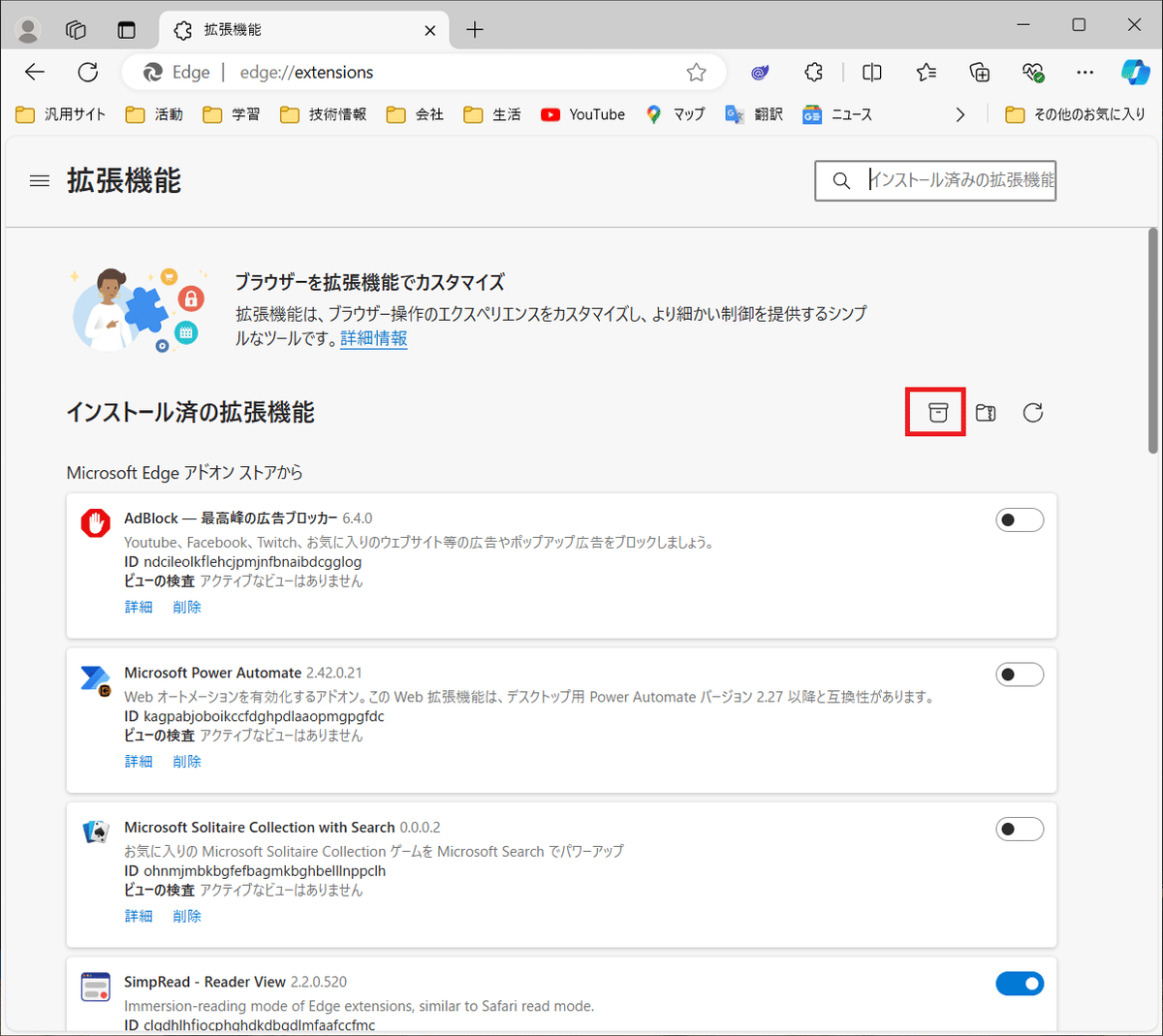
Task: Expand favorites bar overflow chevron
Action: click(x=959, y=114)
